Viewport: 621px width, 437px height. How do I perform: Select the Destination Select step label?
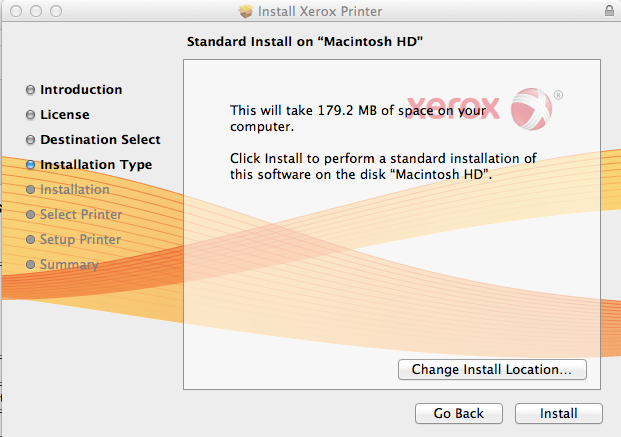click(100, 140)
